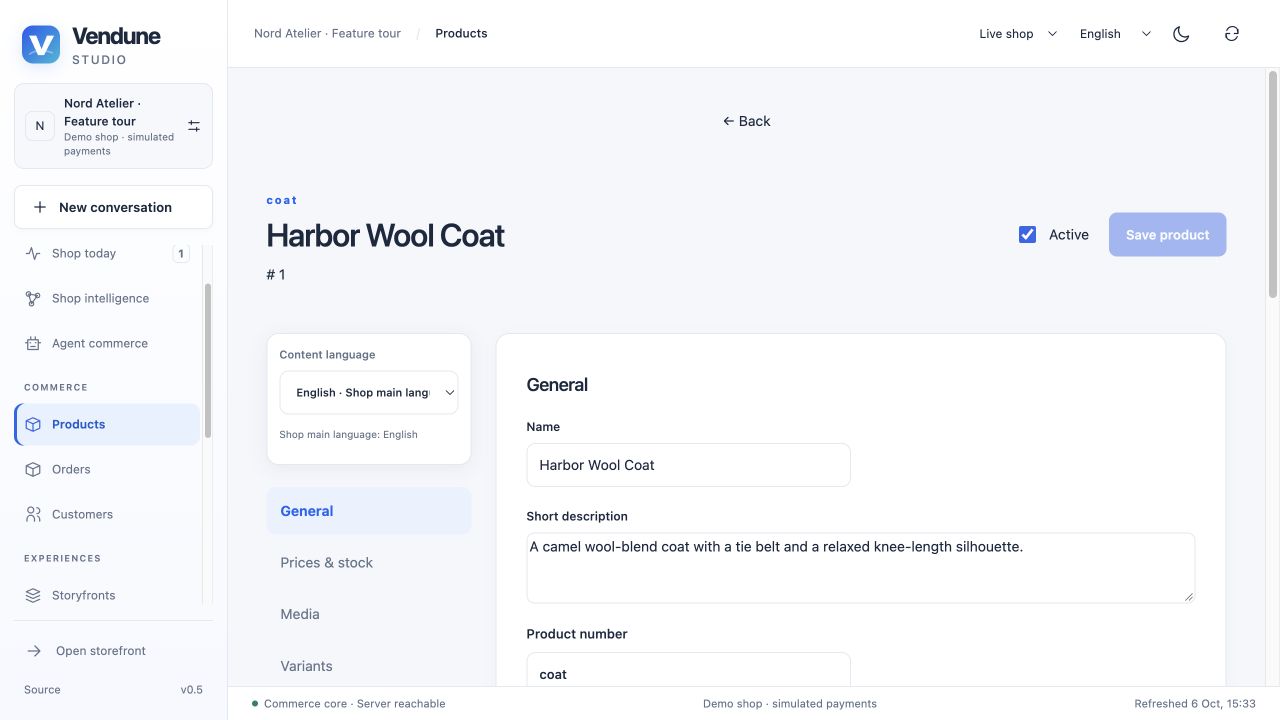Click the N shop avatar badge
This screenshot has width=1280, height=720.
pos(40,126)
